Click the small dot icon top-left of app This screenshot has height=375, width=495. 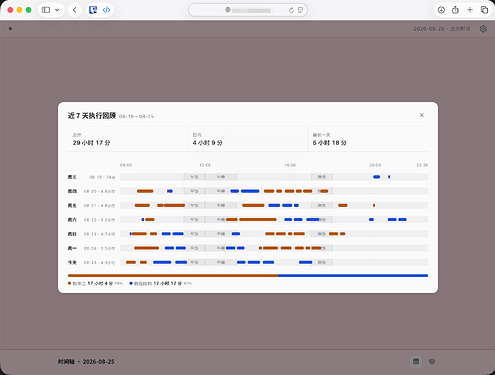(x=10, y=29)
